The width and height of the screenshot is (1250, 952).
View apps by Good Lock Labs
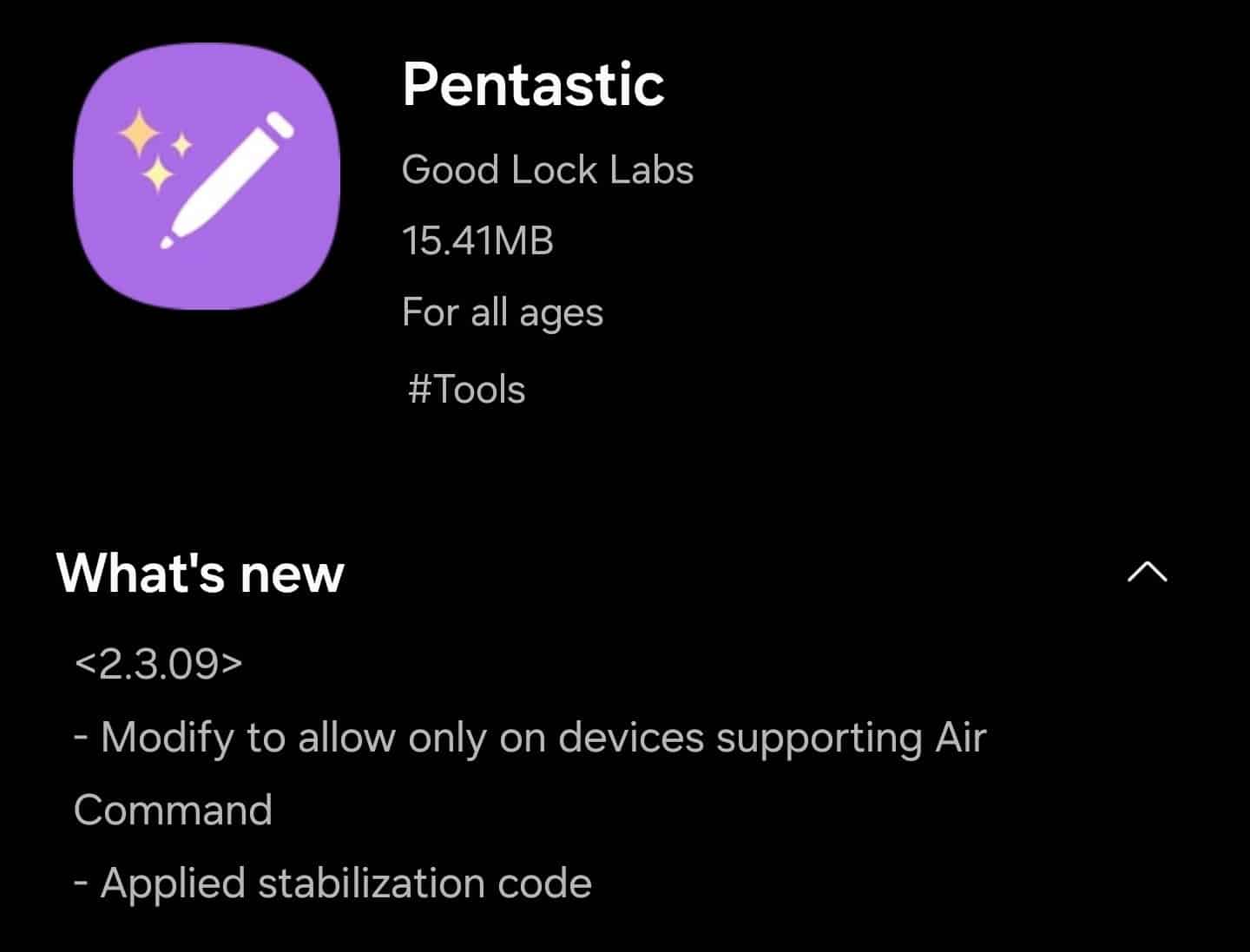(548, 170)
